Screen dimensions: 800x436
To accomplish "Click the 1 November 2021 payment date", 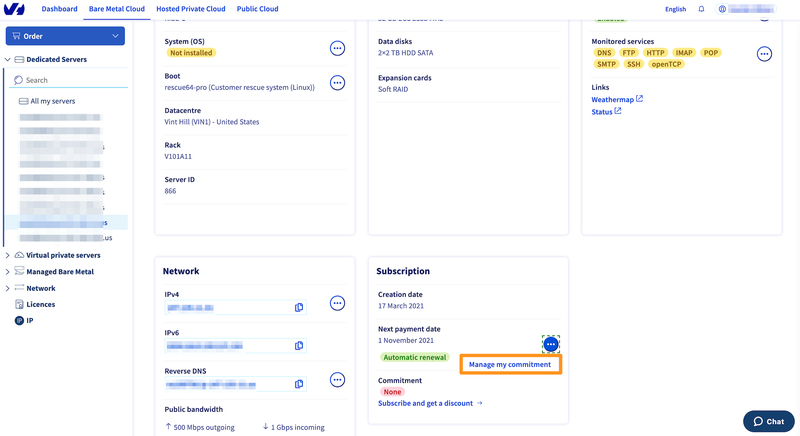I will pyautogui.click(x=406, y=340).
